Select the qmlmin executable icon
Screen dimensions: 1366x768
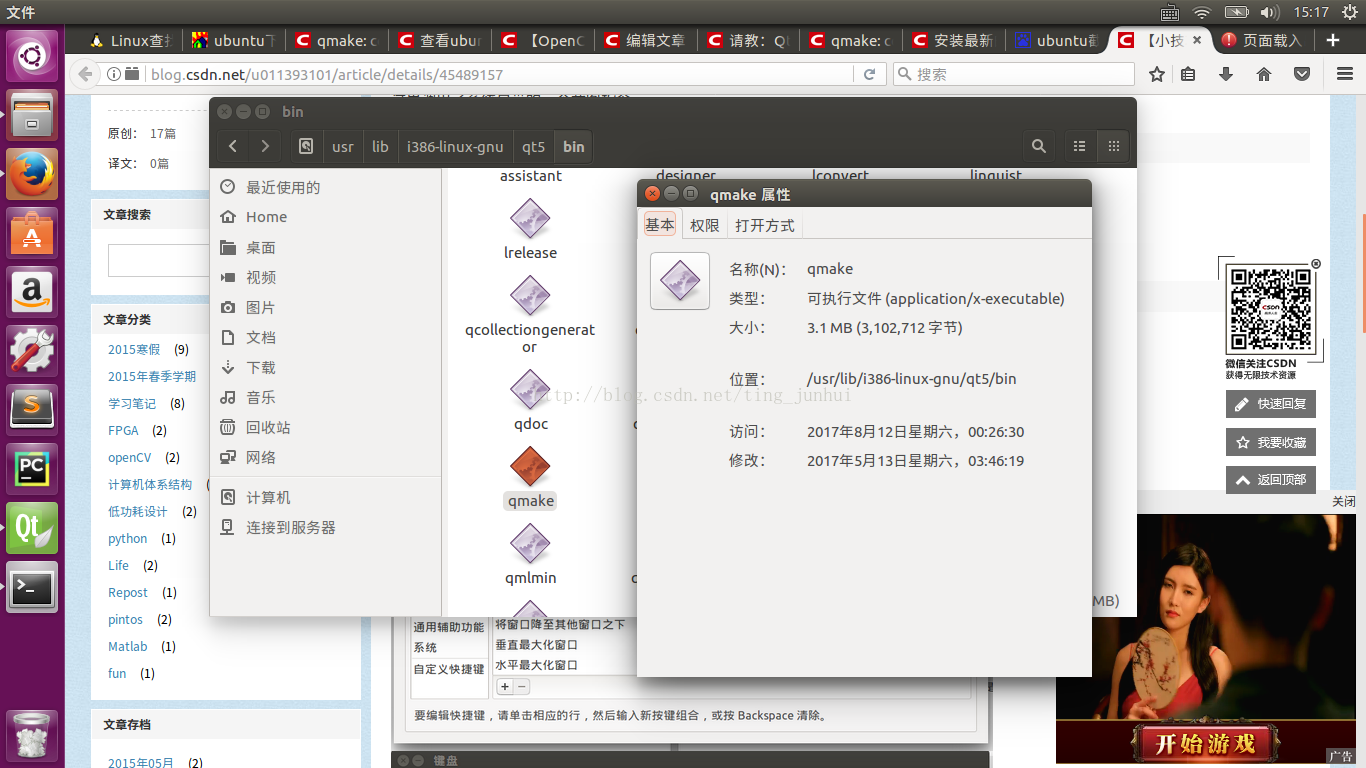(x=530, y=544)
